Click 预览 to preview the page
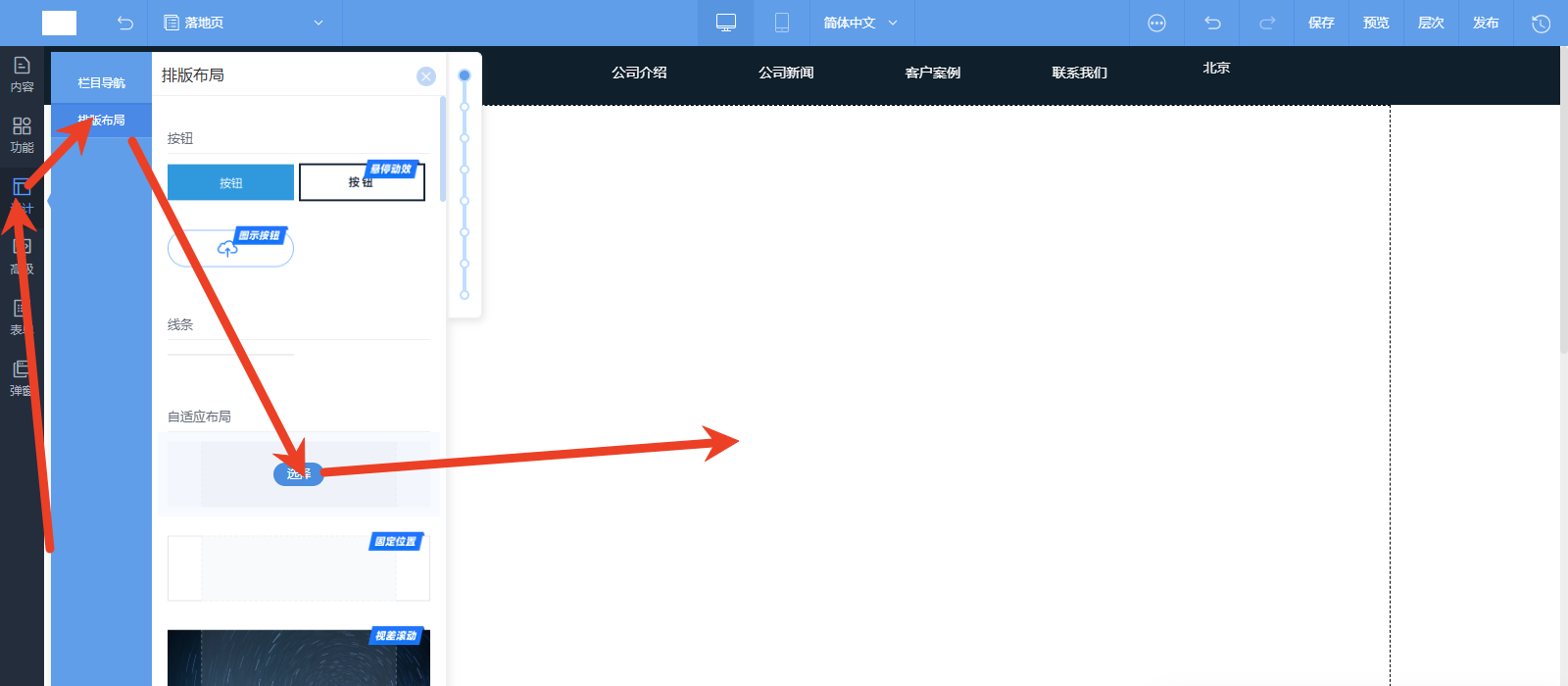This screenshot has height=686, width=1568. click(1376, 23)
